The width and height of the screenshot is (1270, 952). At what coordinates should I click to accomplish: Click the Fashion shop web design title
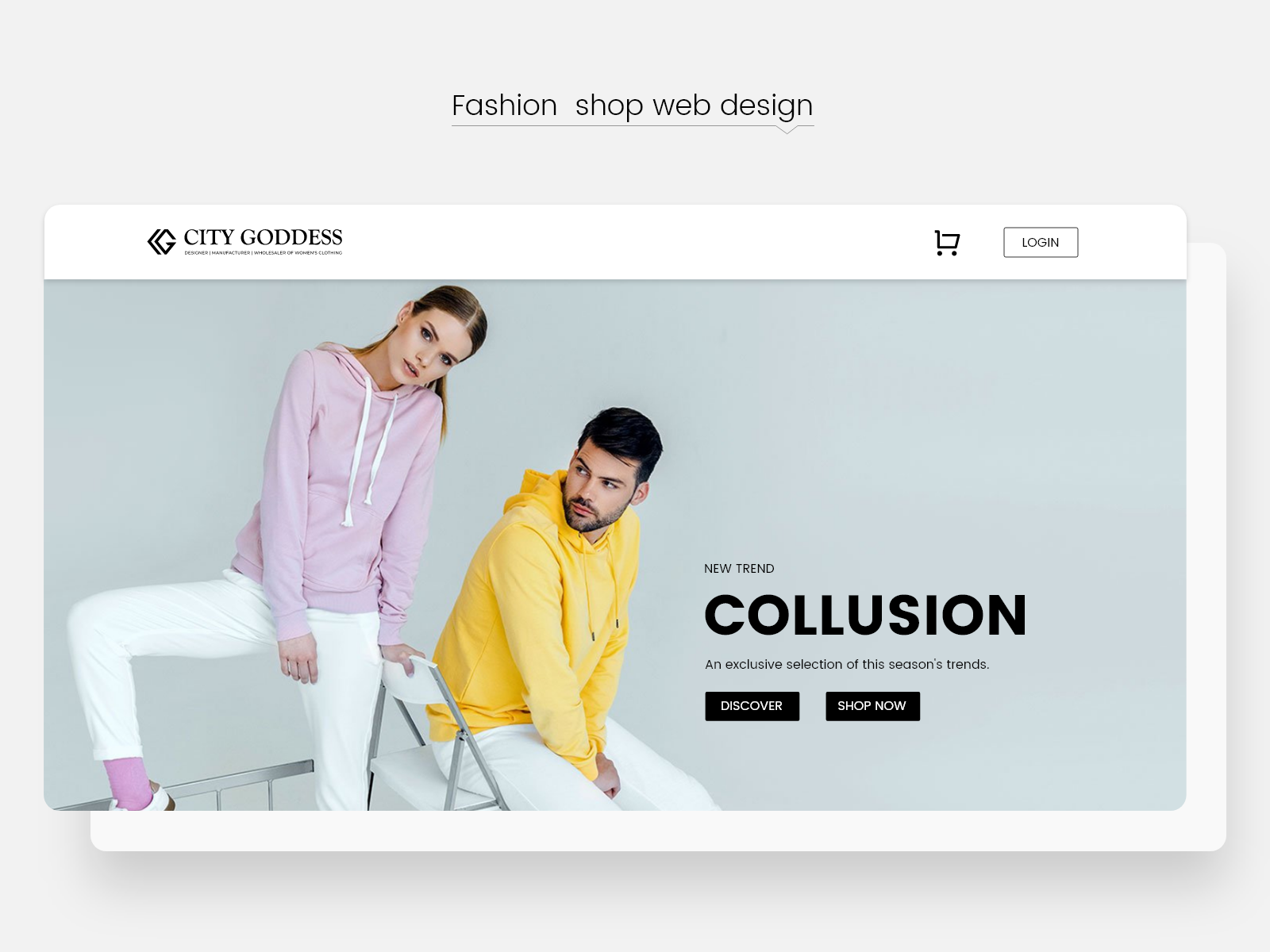[633, 106]
